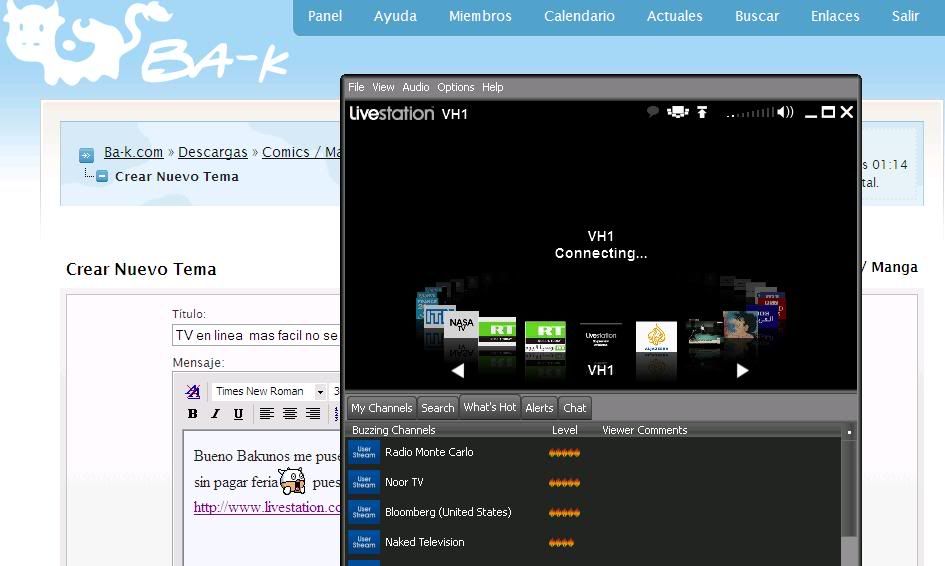
Task: Click the Level column header
Action: [565, 430]
